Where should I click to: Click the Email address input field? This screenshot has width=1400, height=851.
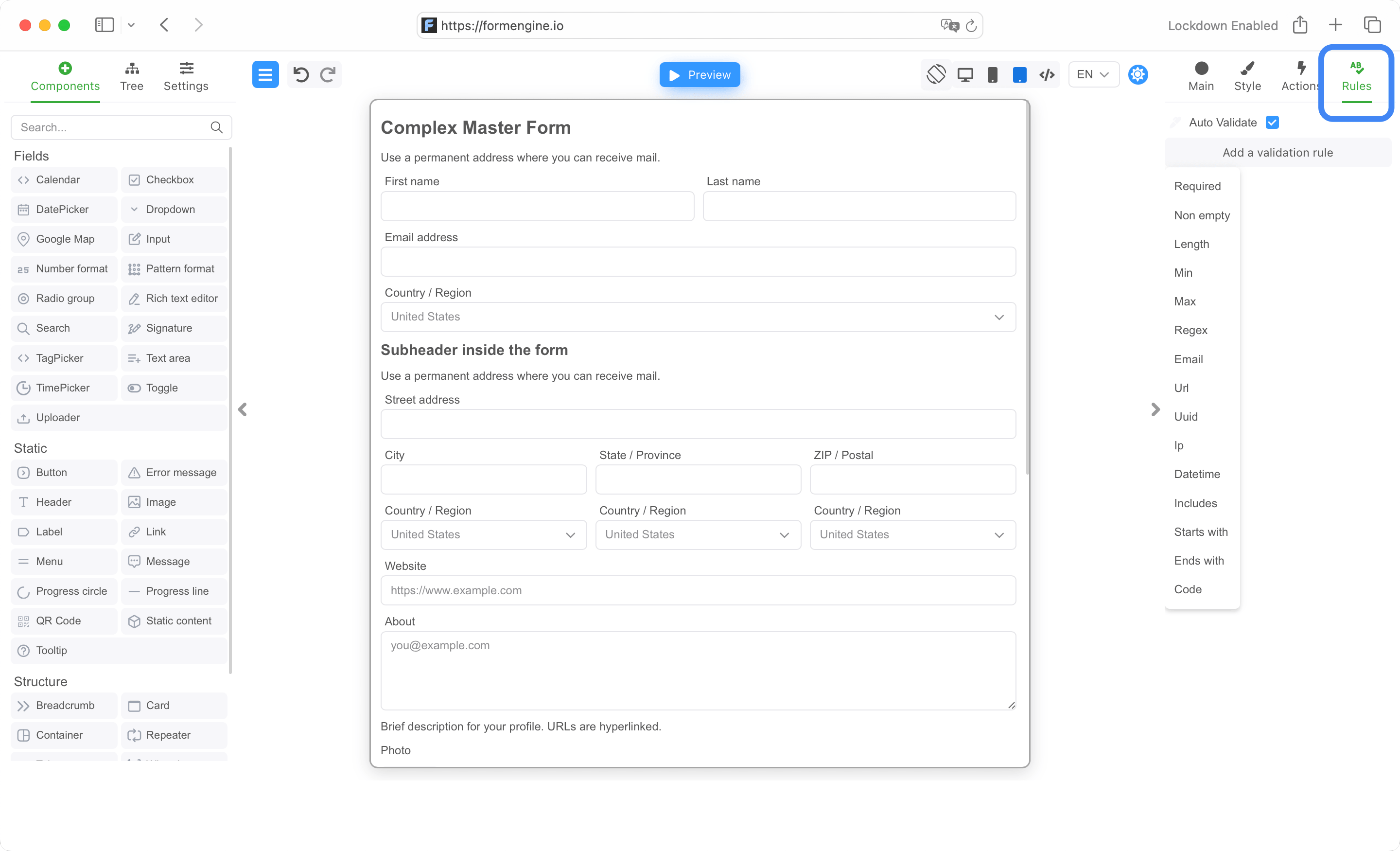[698, 262]
